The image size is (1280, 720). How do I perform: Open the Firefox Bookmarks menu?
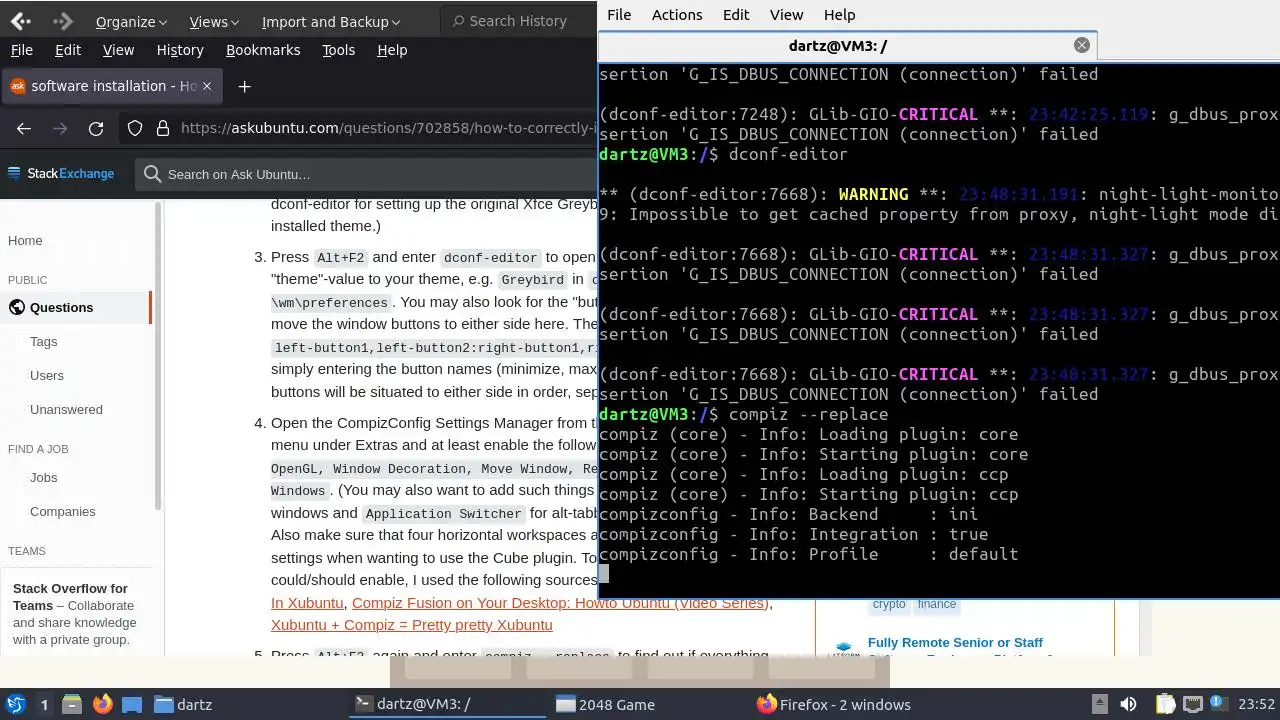[x=263, y=50]
